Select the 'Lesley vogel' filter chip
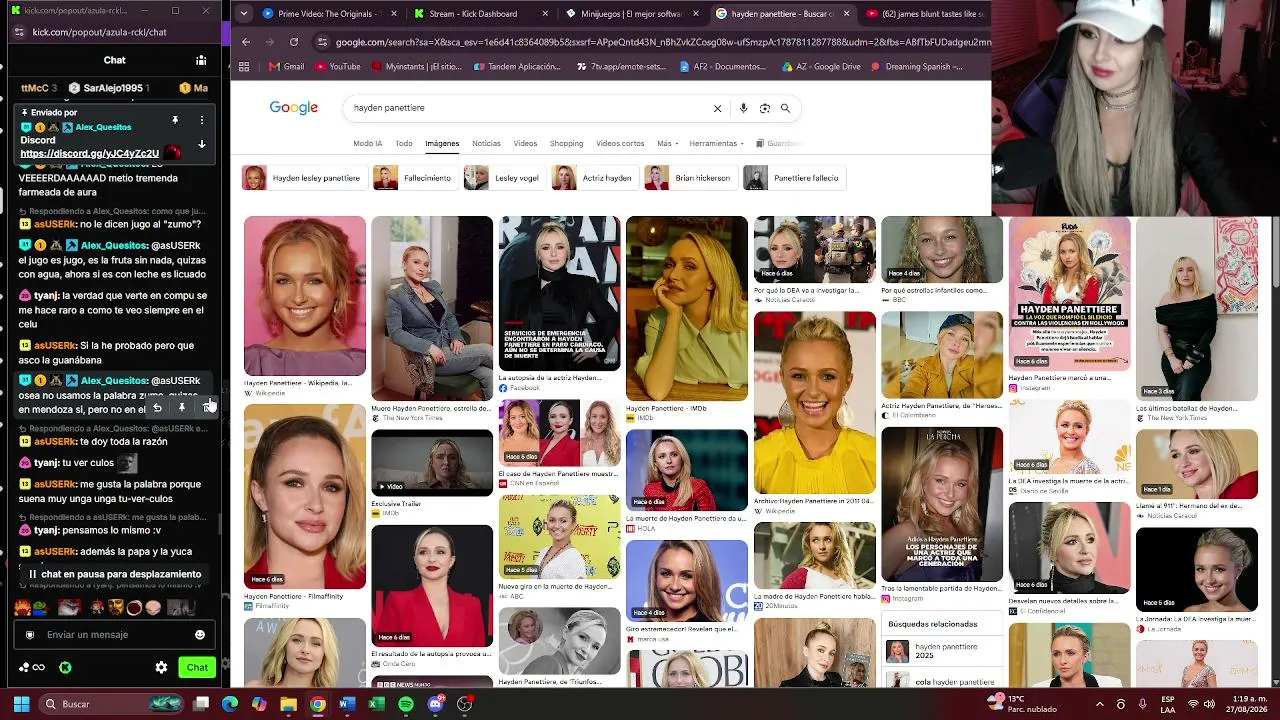Viewport: 1280px width, 720px height. pos(504,178)
